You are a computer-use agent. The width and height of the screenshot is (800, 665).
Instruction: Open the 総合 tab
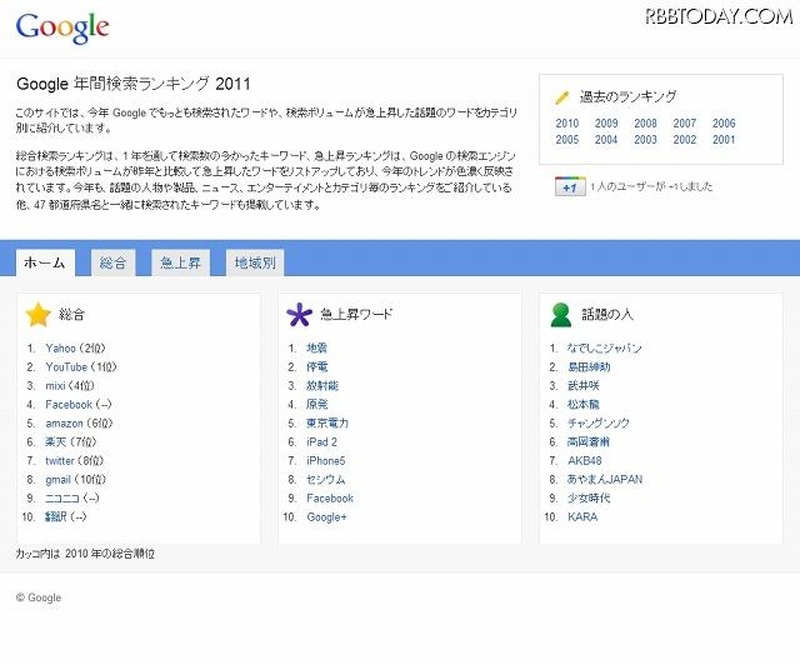(x=113, y=263)
